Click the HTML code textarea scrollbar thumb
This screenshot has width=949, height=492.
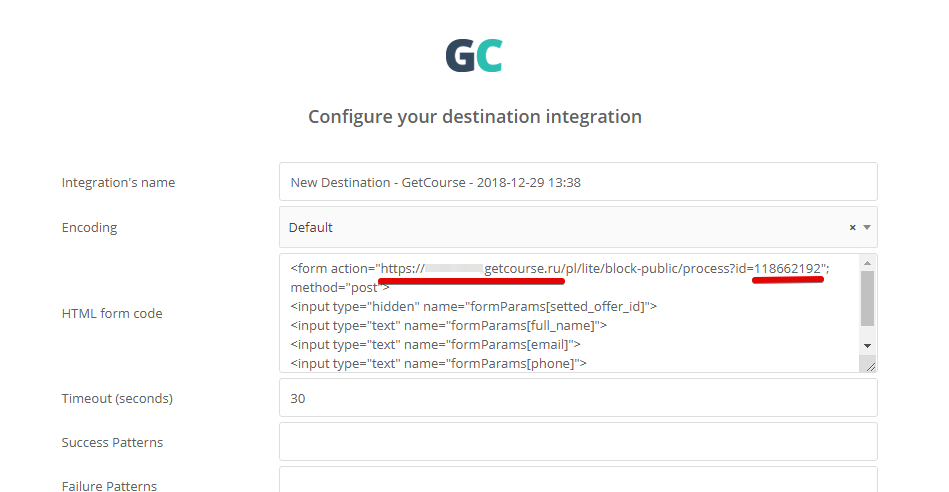(867, 298)
